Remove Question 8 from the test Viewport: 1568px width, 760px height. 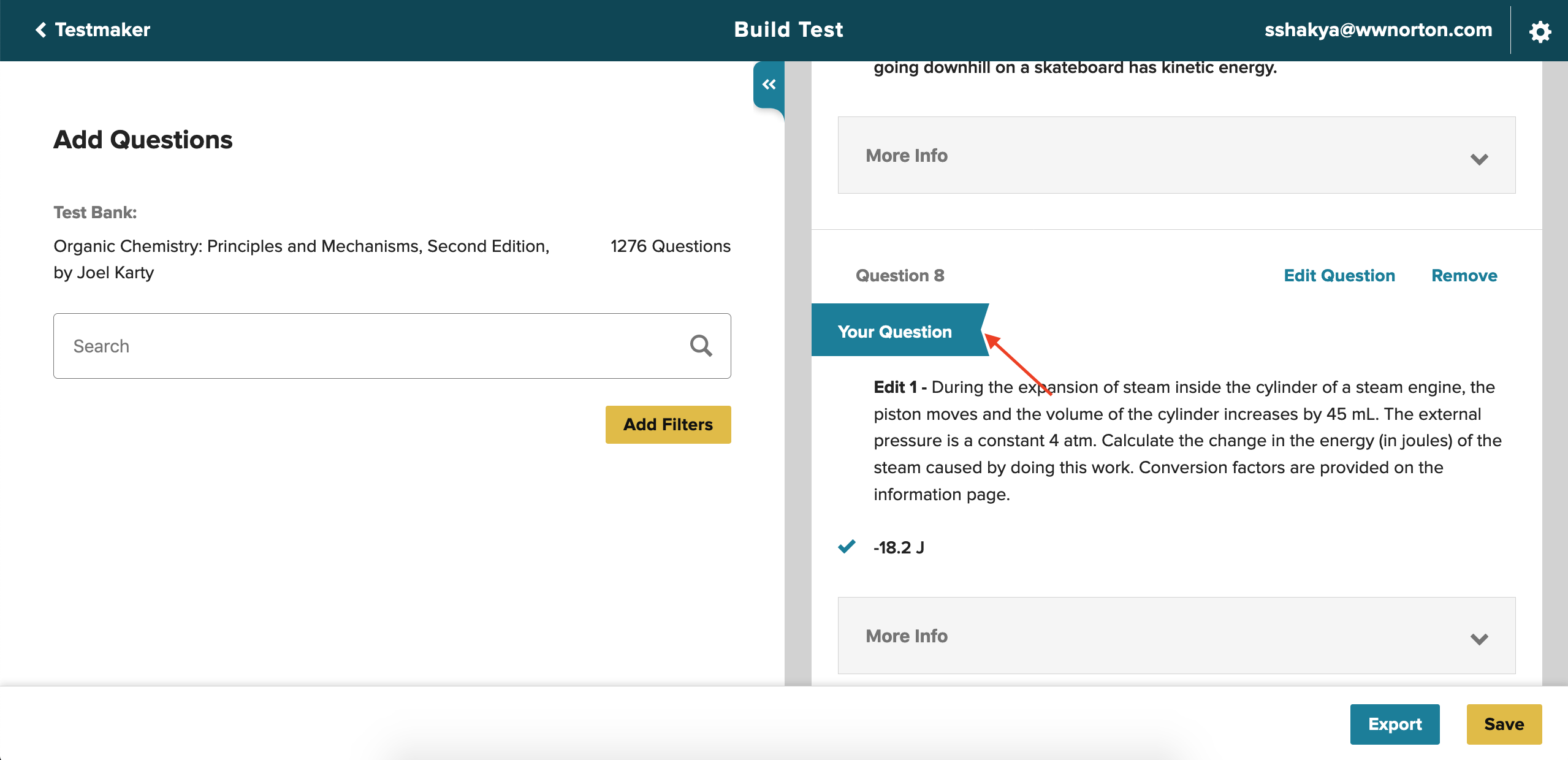point(1464,276)
